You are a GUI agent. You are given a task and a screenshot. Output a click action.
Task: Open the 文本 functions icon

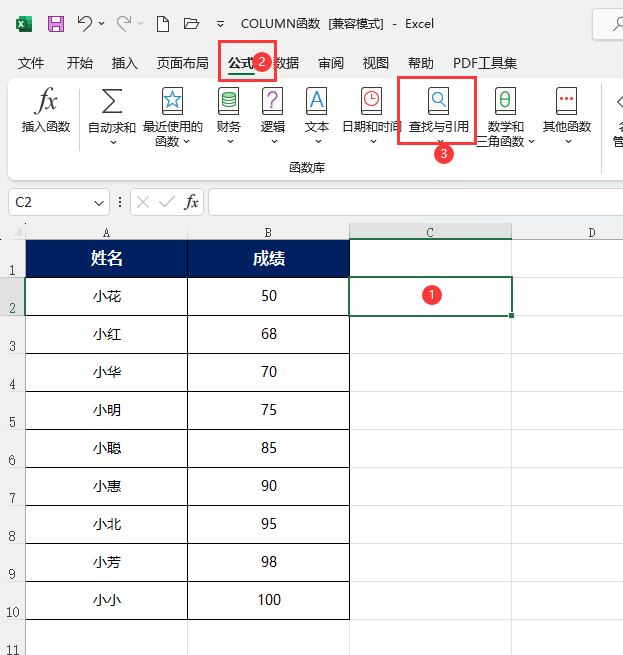pyautogui.click(x=317, y=101)
